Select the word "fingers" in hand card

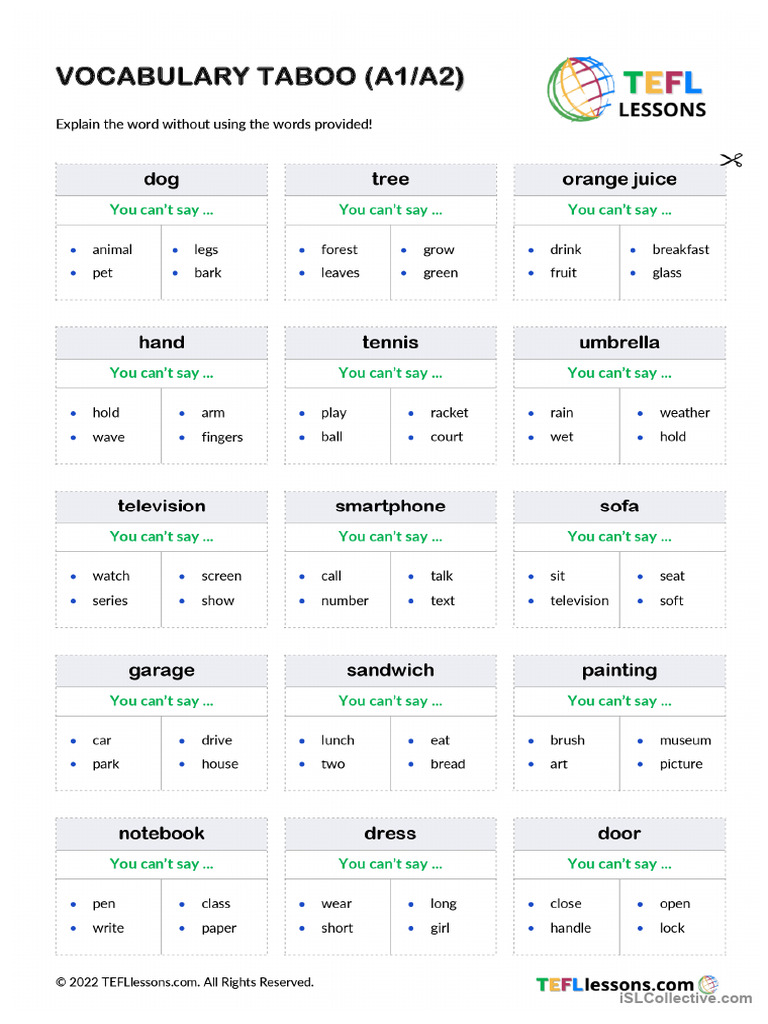tap(222, 437)
